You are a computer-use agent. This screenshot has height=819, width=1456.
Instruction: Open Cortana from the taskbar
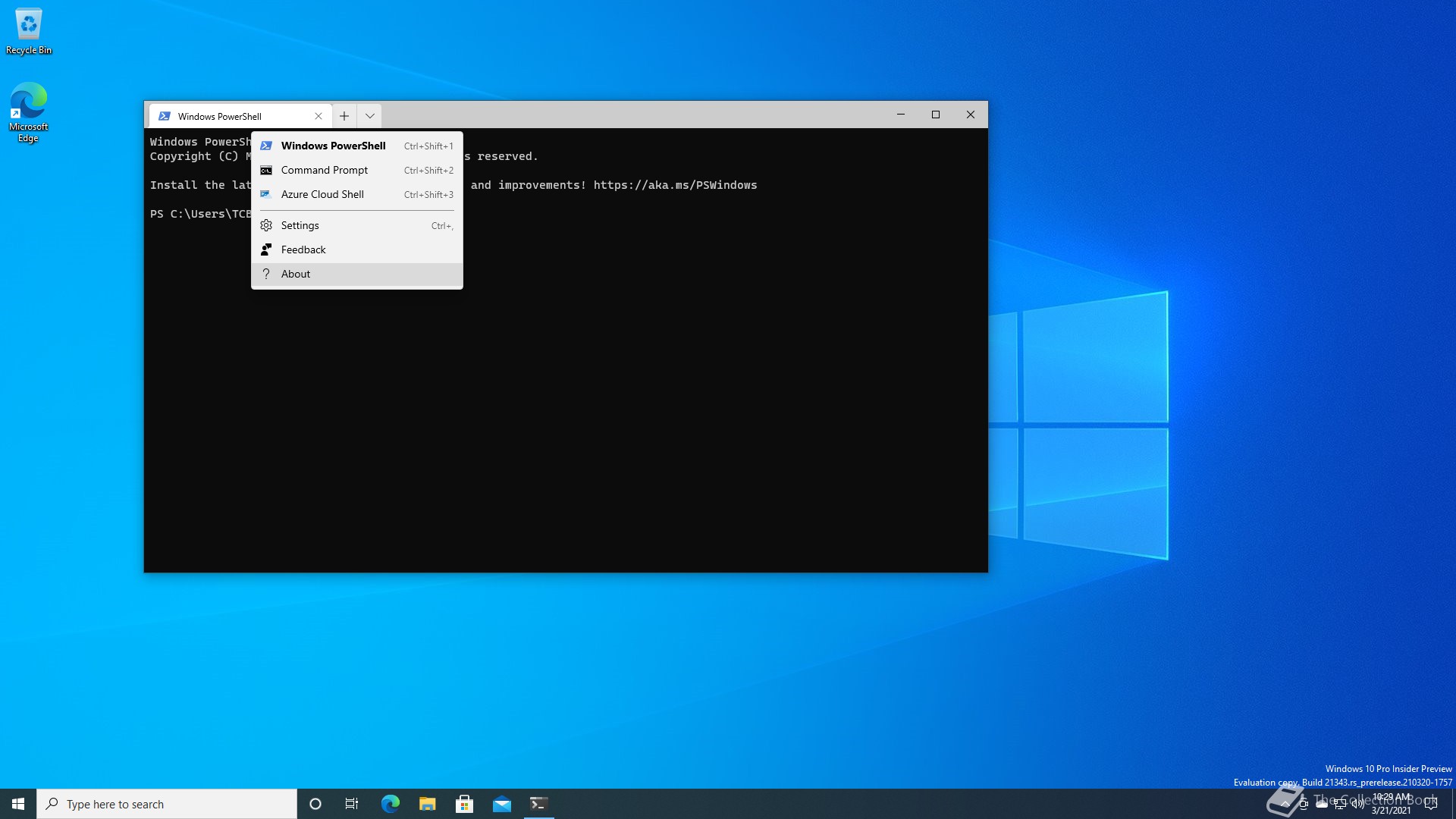(315, 804)
